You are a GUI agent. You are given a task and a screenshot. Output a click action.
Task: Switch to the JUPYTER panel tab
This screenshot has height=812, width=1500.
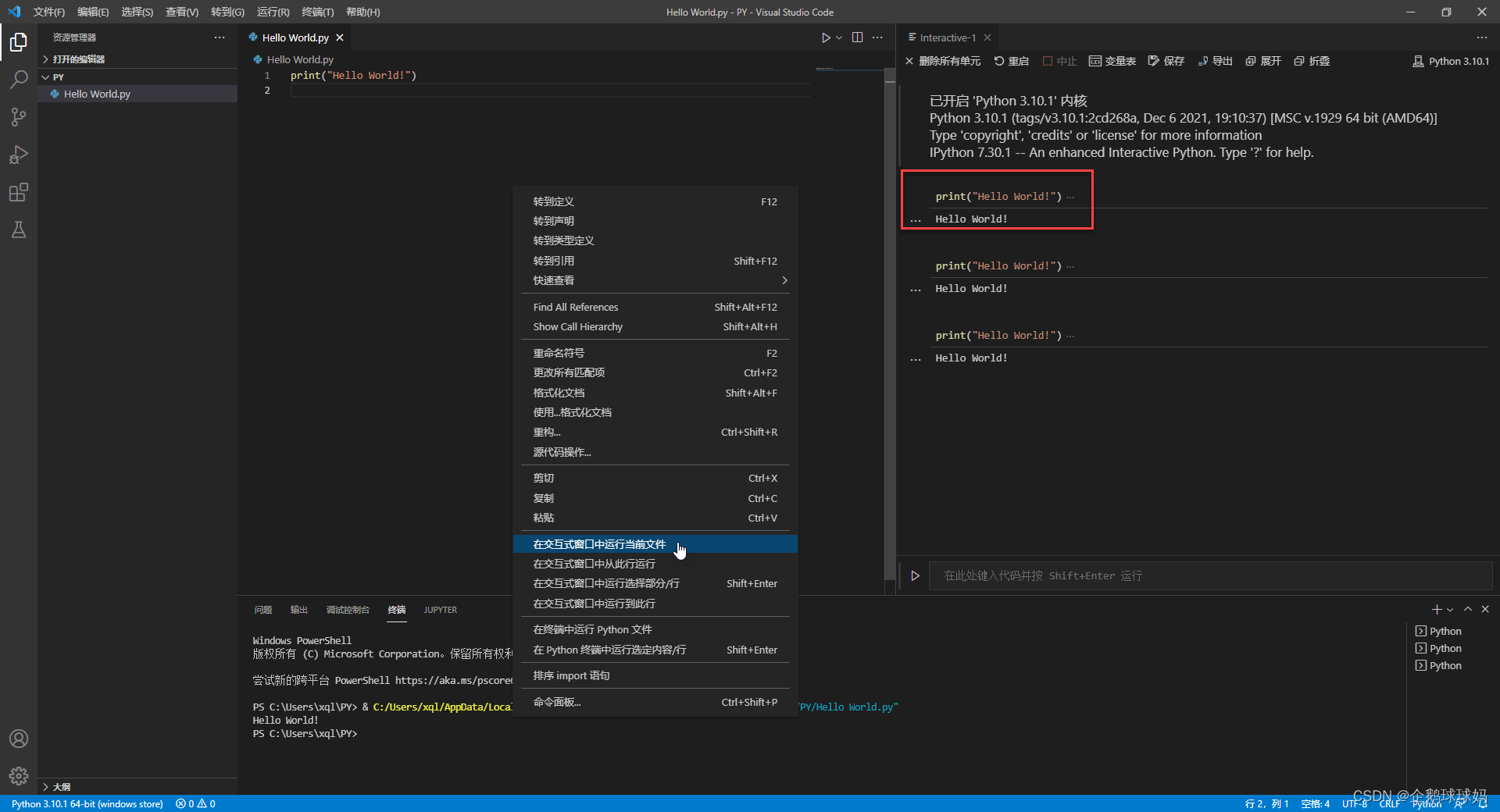(440, 610)
